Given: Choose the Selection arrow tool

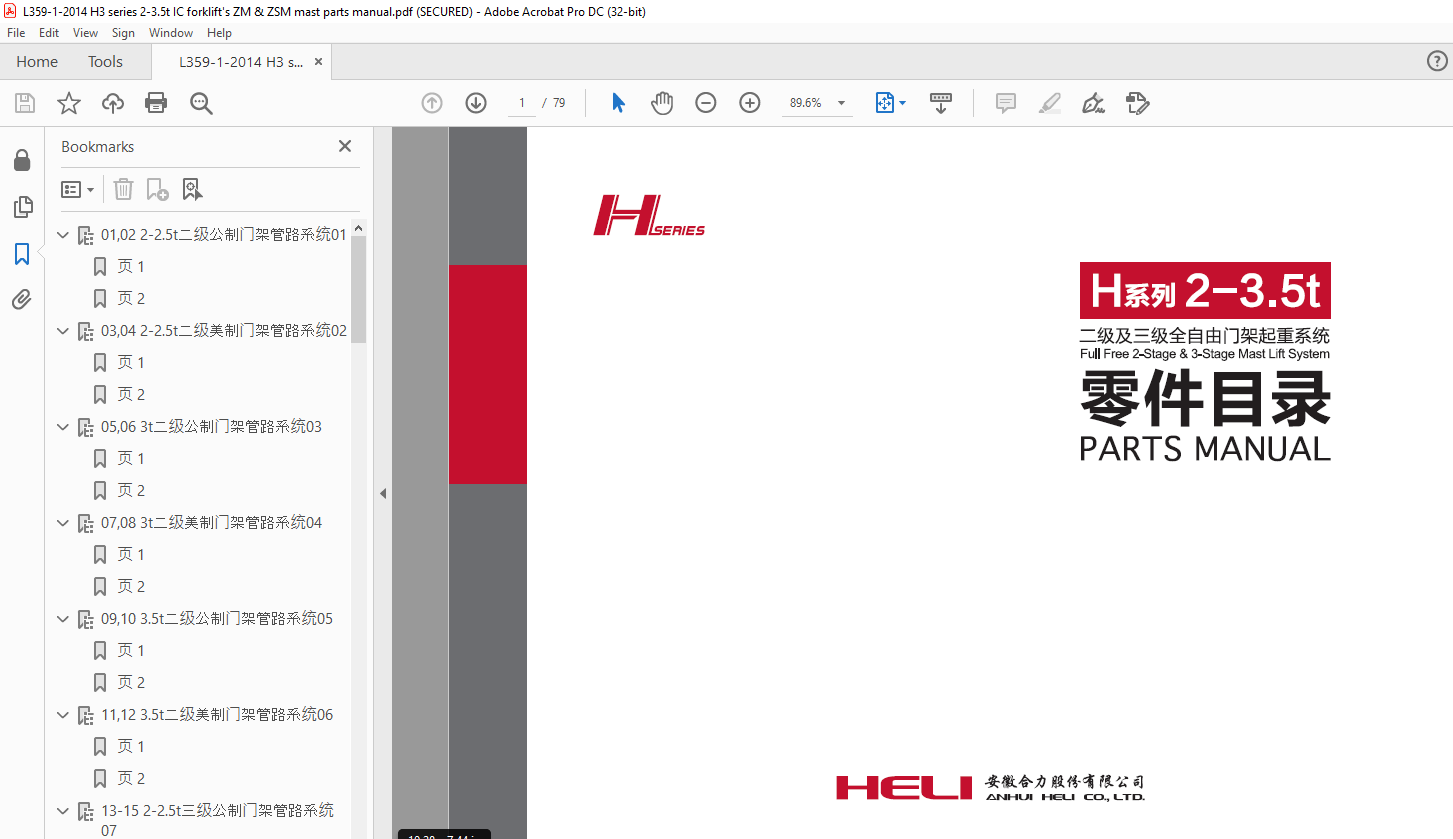Looking at the screenshot, I should point(618,103).
